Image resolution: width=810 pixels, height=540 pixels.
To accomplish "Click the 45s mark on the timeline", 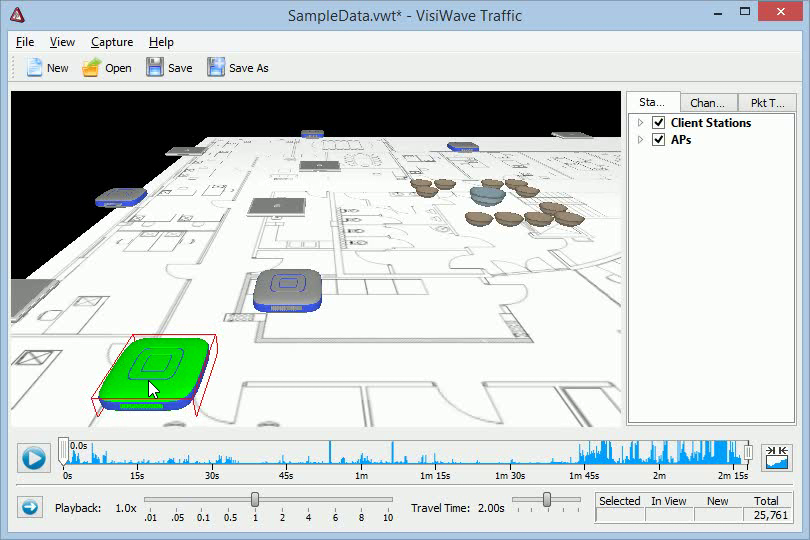I will 286,475.
